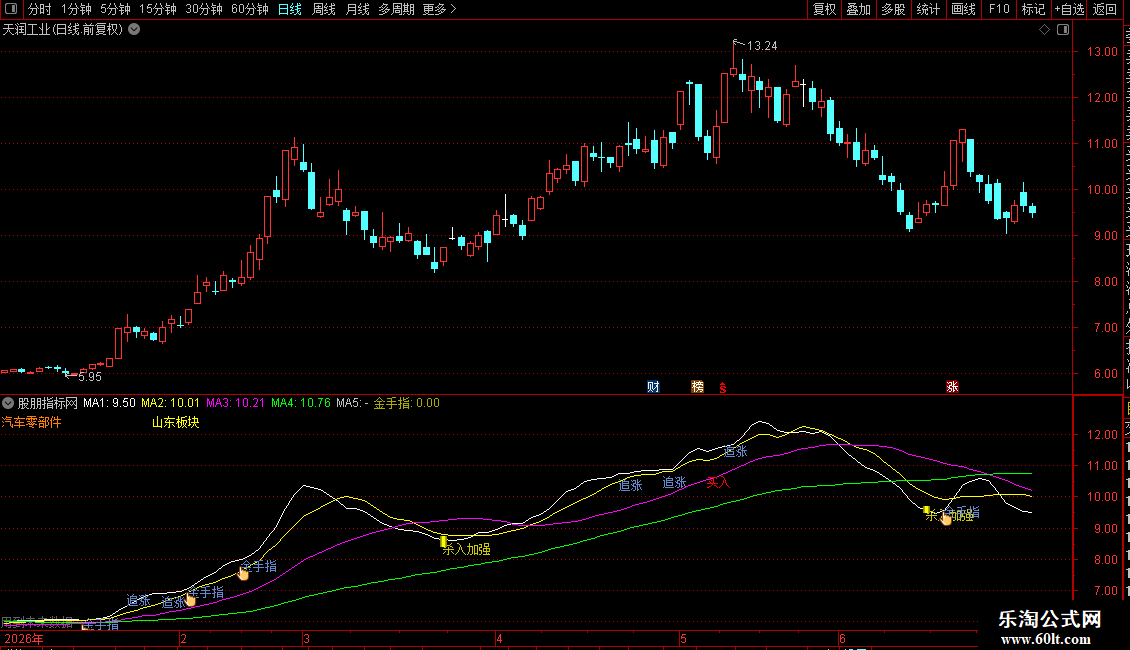Open the 多股 multi-stock view
This screenshot has width=1130, height=650.
(893, 9)
